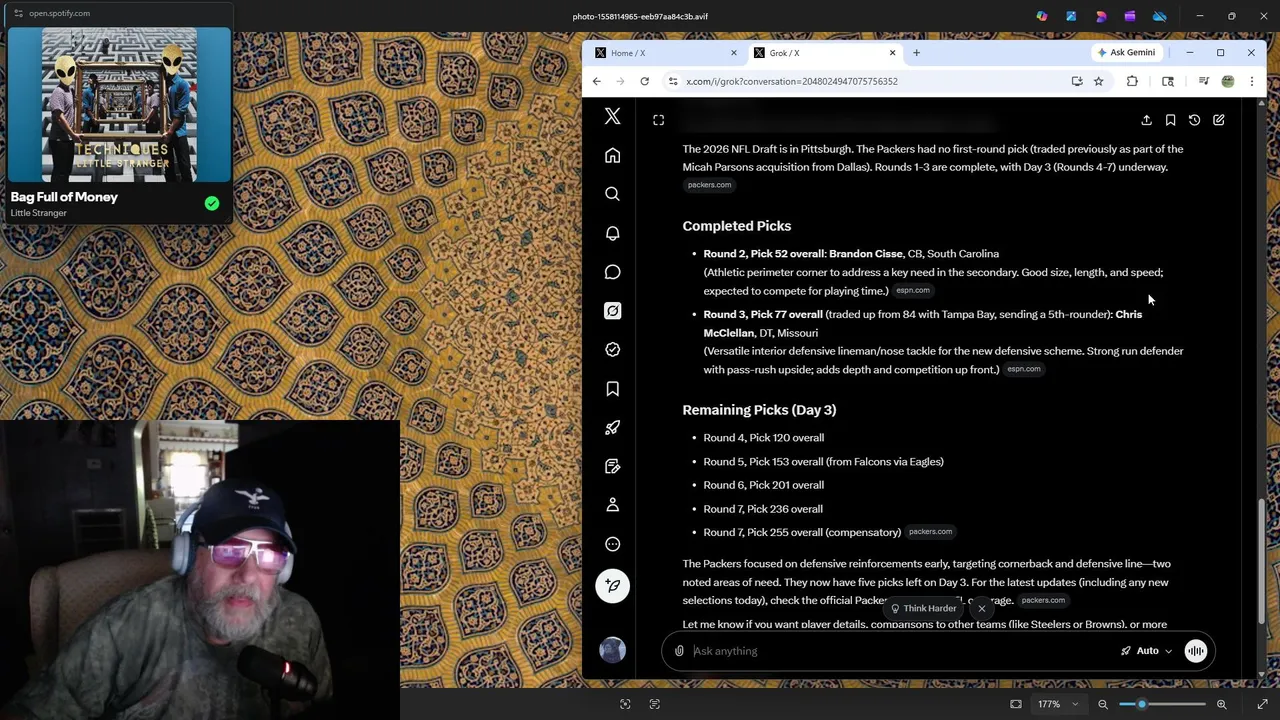Open Notifications bell in X sidebar
Viewport: 1280px width, 720px height.
(x=612, y=233)
